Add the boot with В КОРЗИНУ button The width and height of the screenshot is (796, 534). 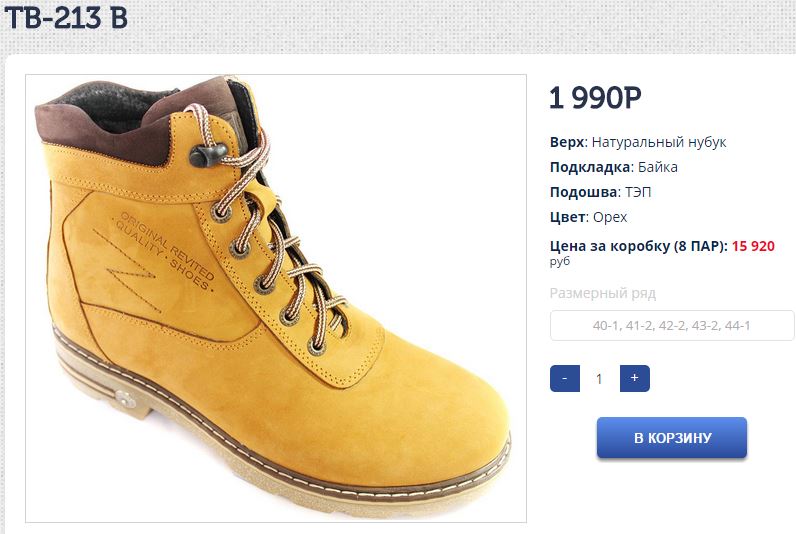click(672, 438)
